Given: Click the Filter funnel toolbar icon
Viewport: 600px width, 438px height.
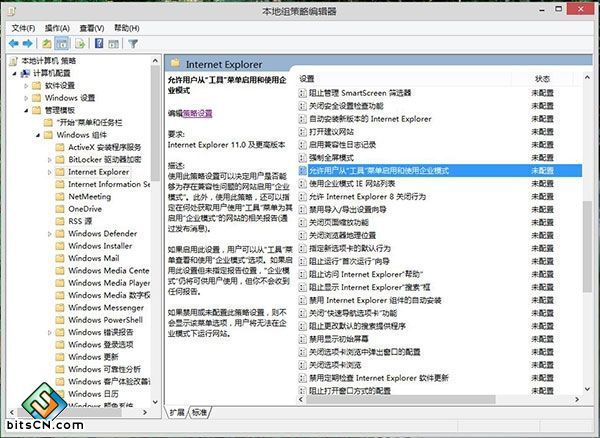Looking at the screenshot, I should pos(133,44).
